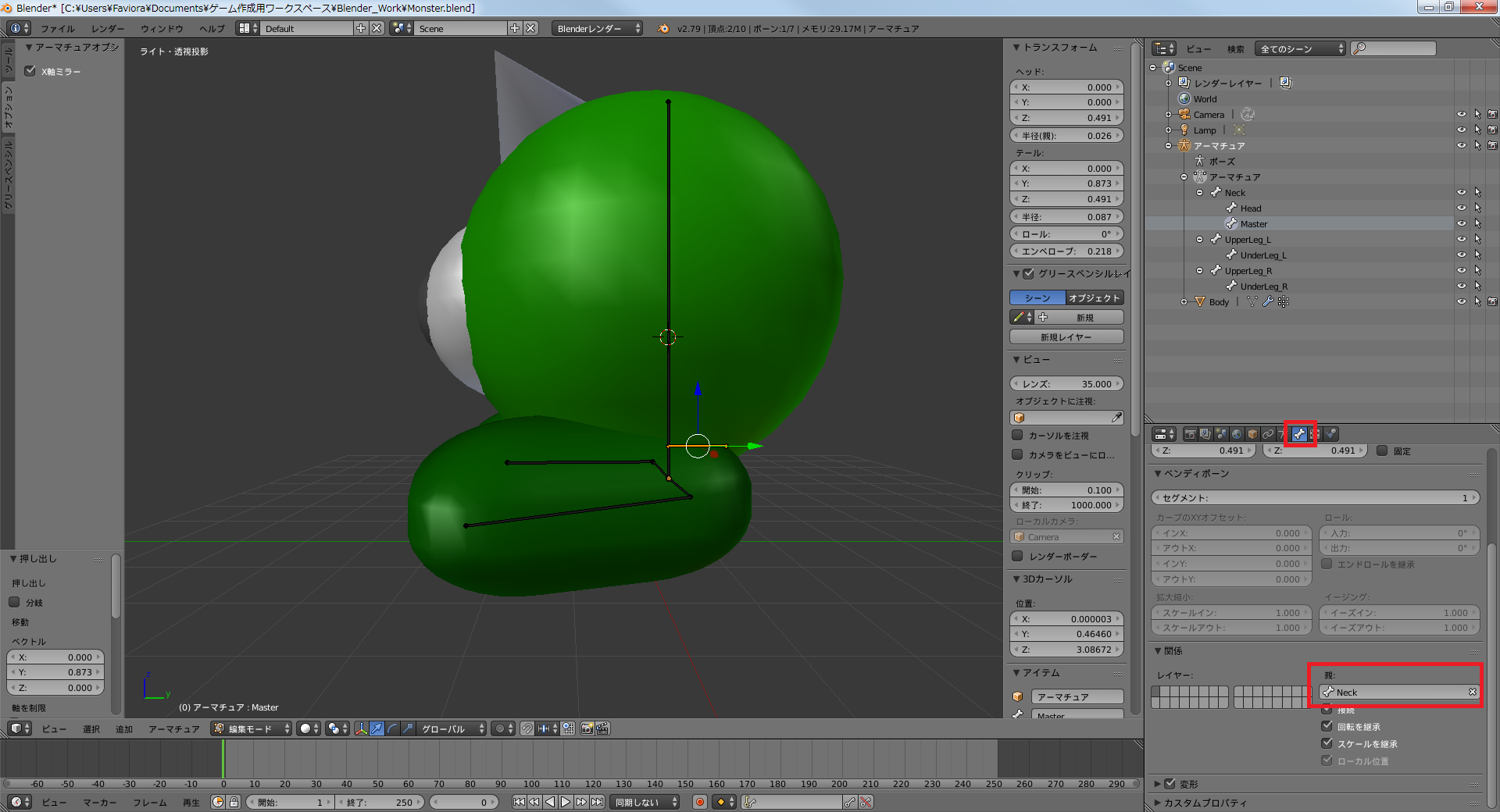Open the Armature menu in 3D view header
Image resolution: width=1500 pixels, height=812 pixels.
point(173,728)
